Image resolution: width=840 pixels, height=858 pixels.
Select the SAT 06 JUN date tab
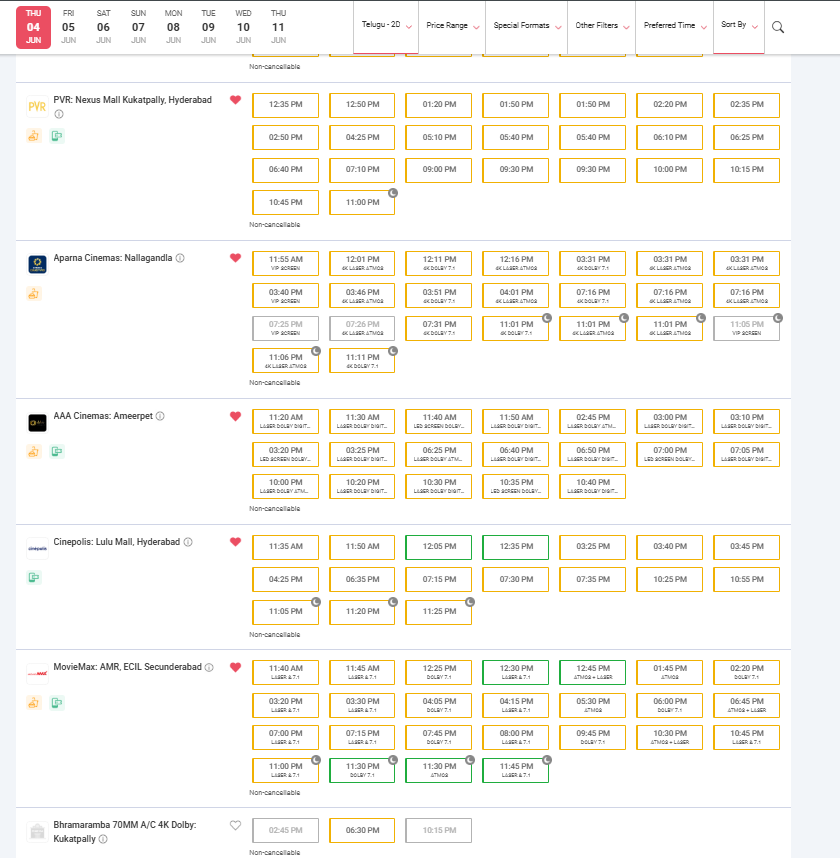click(103, 27)
